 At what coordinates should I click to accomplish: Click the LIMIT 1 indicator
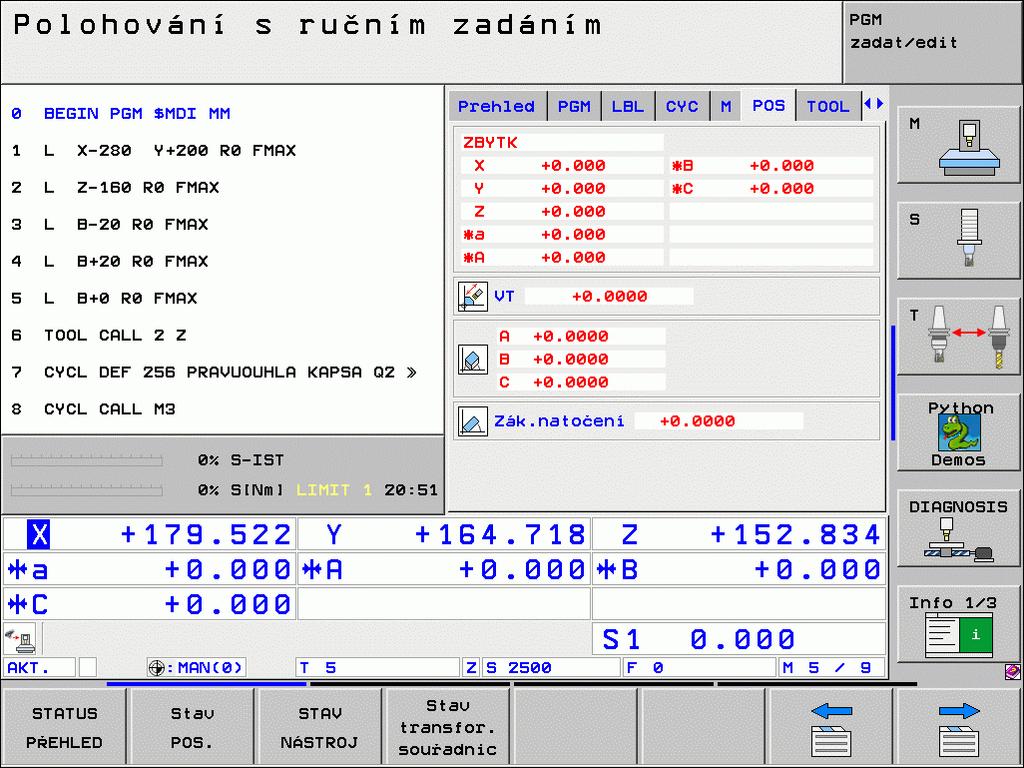coord(334,490)
